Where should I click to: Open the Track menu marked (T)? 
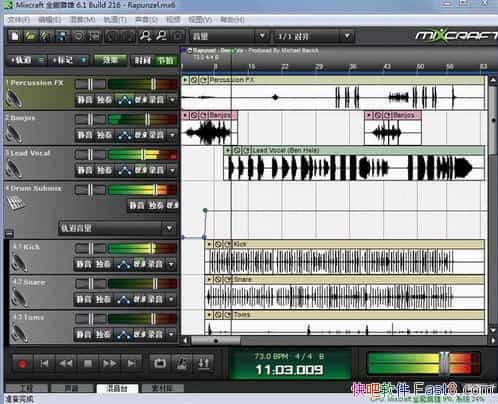tap(115, 20)
